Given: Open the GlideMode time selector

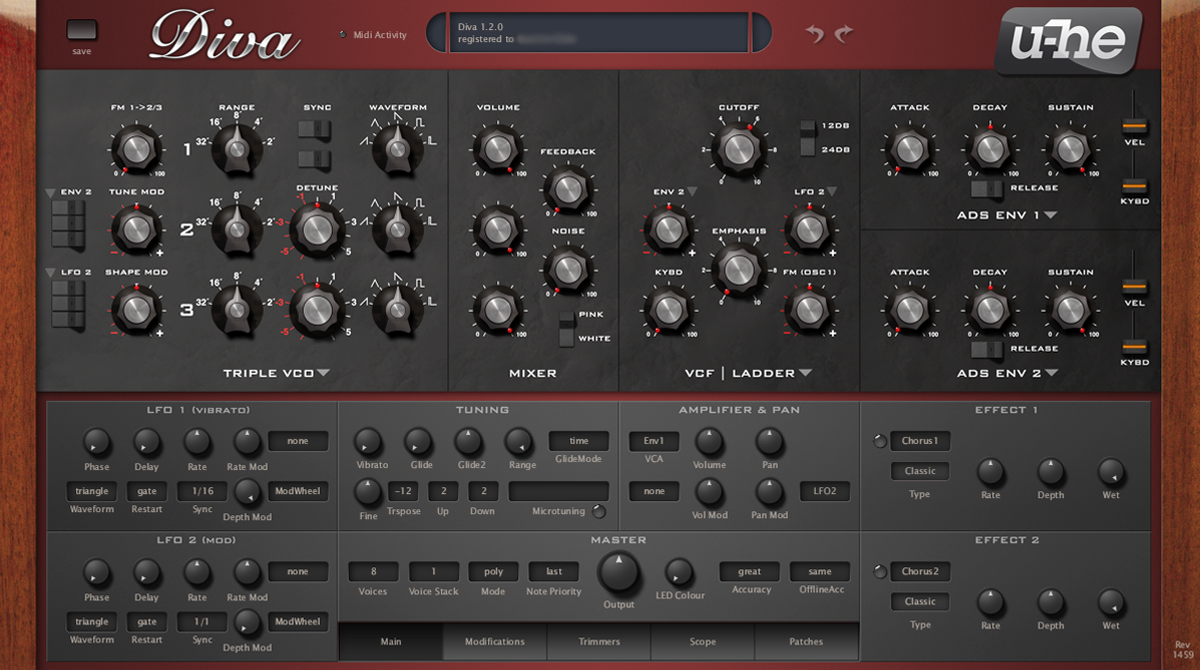Looking at the screenshot, I should coord(578,441).
